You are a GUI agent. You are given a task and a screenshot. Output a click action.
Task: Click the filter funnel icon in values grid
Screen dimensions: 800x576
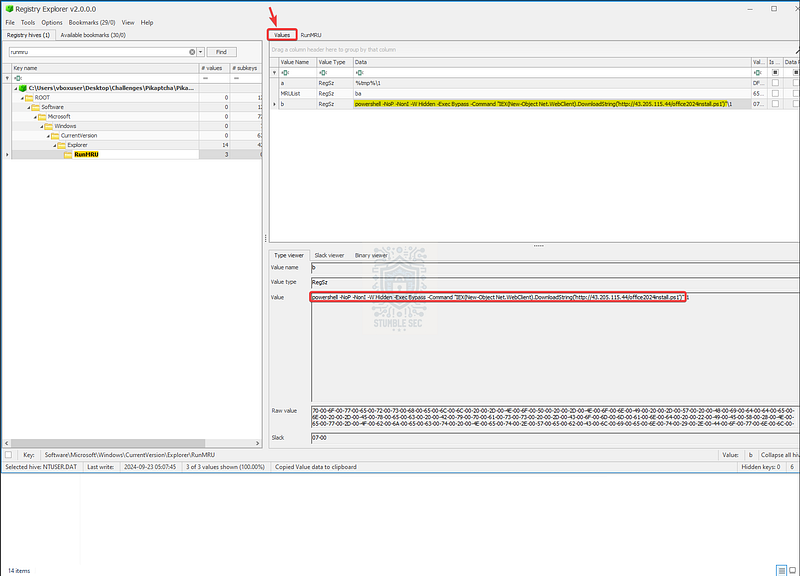274,72
